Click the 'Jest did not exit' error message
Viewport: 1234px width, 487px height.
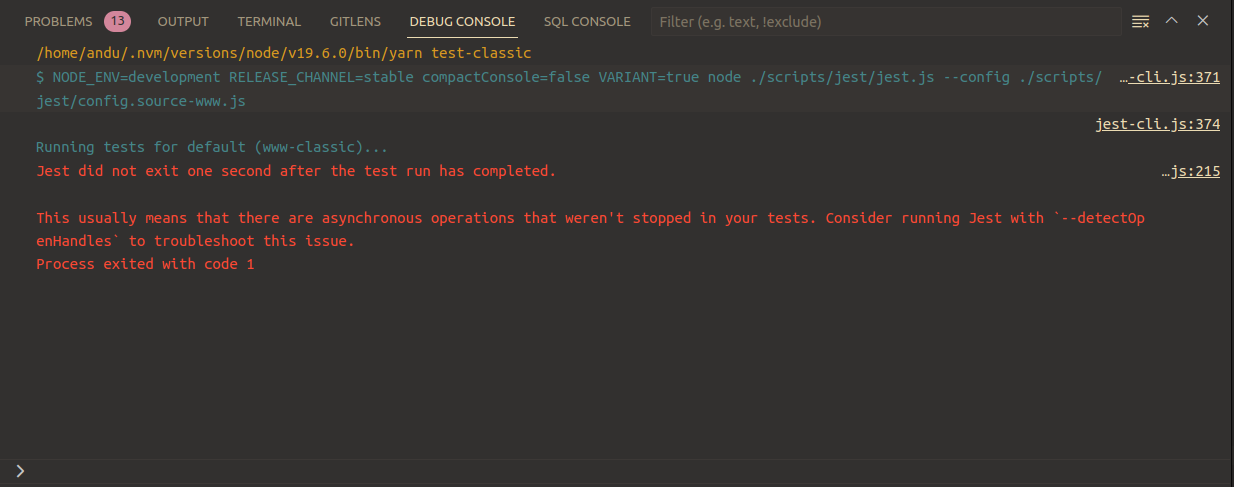pos(295,171)
